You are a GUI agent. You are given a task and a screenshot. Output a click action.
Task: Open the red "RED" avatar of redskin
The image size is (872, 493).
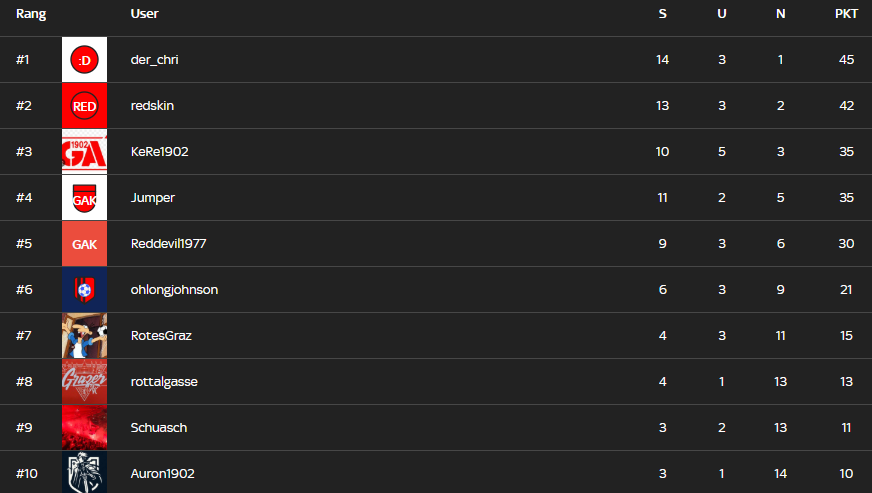click(x=84, y=106)
